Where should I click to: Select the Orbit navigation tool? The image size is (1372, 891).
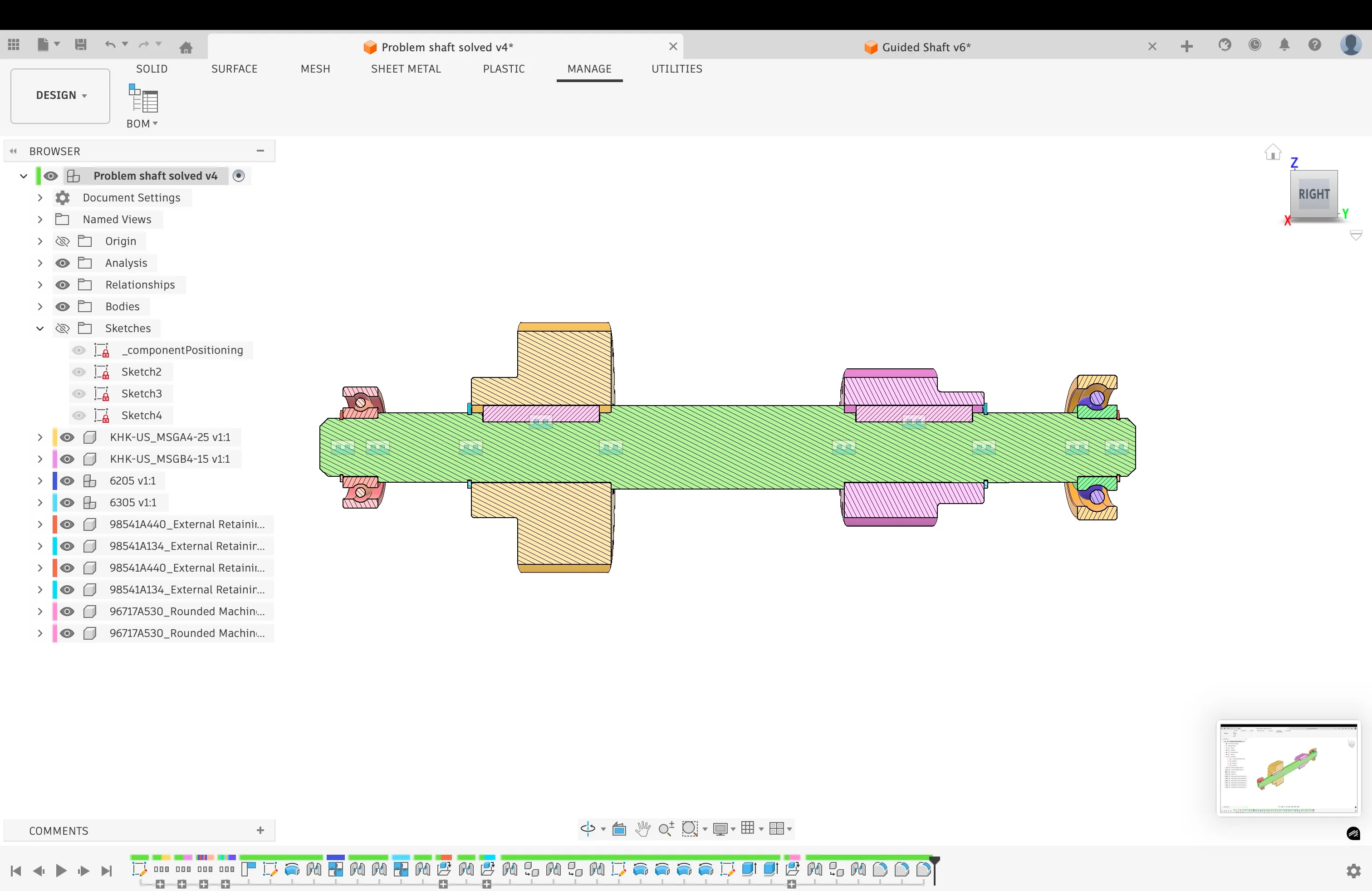(x=588, y=829)
